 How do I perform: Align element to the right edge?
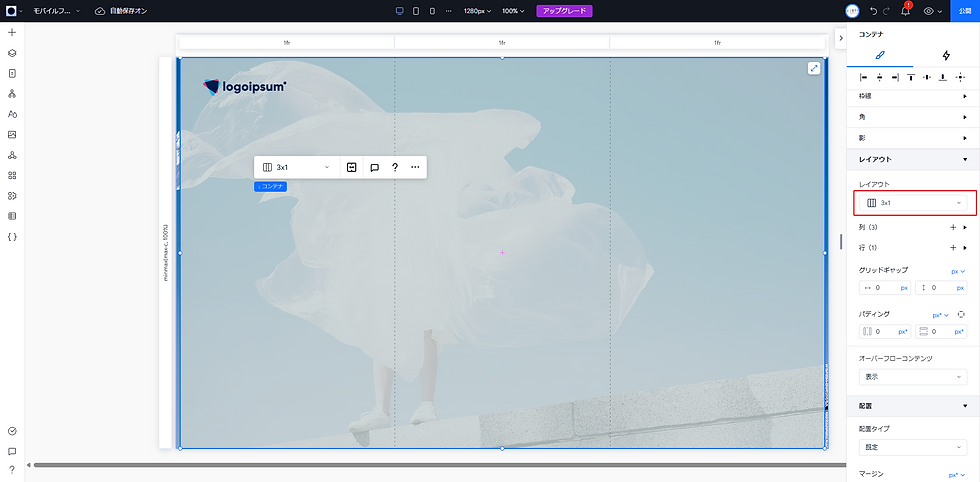(x=895, y=78)
